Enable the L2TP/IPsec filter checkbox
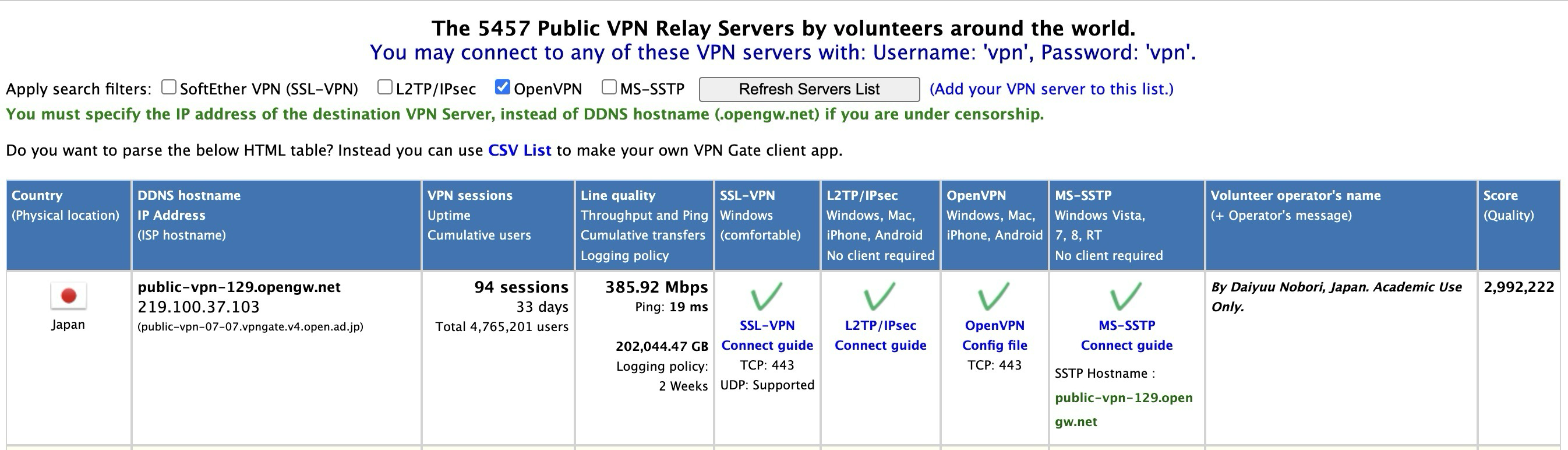The width and height of the screenshot is (1568, 450). [x=384, y=87]
